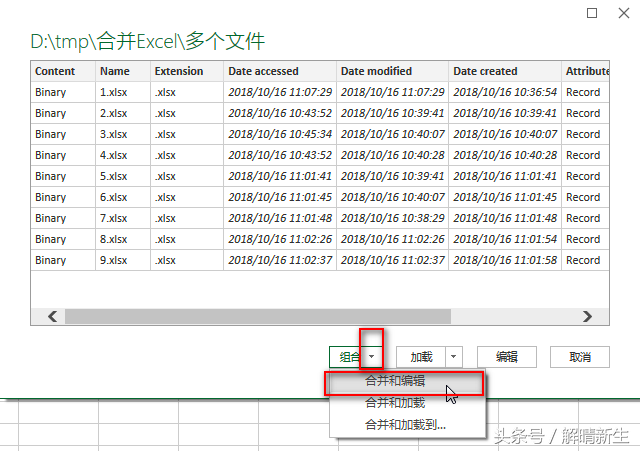Click the Date modified column header

(x=392, y=71)
